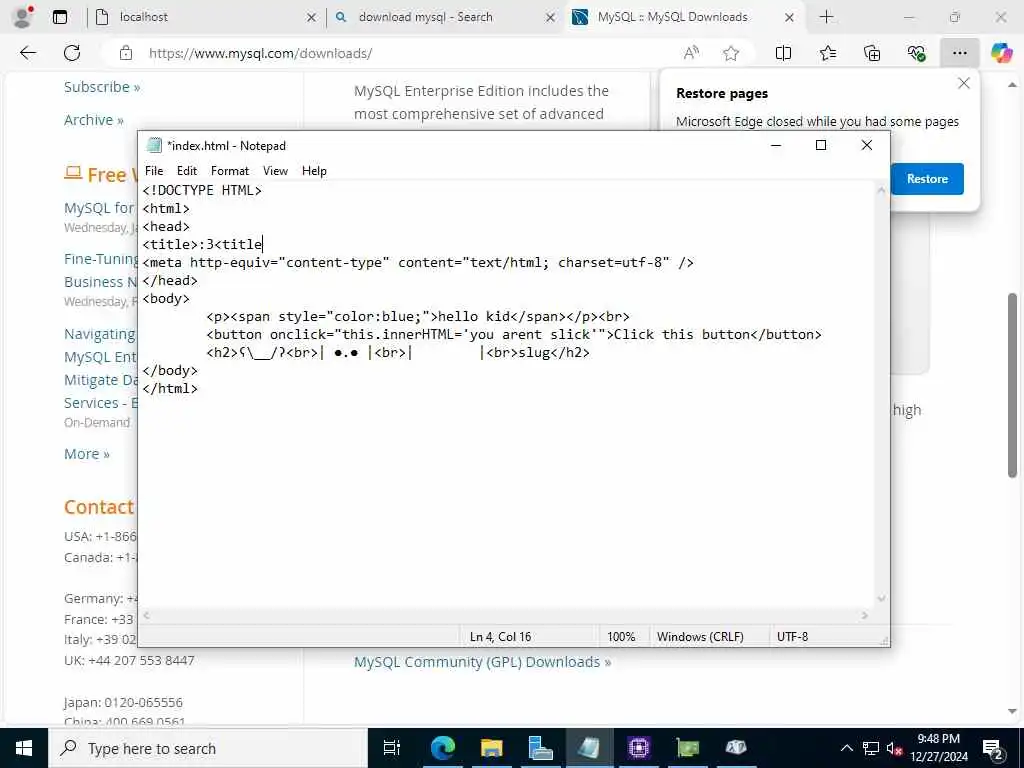Click the muted volume tray icon
This screenshot has height=768, width=1024.
click(x=894, y=748)
